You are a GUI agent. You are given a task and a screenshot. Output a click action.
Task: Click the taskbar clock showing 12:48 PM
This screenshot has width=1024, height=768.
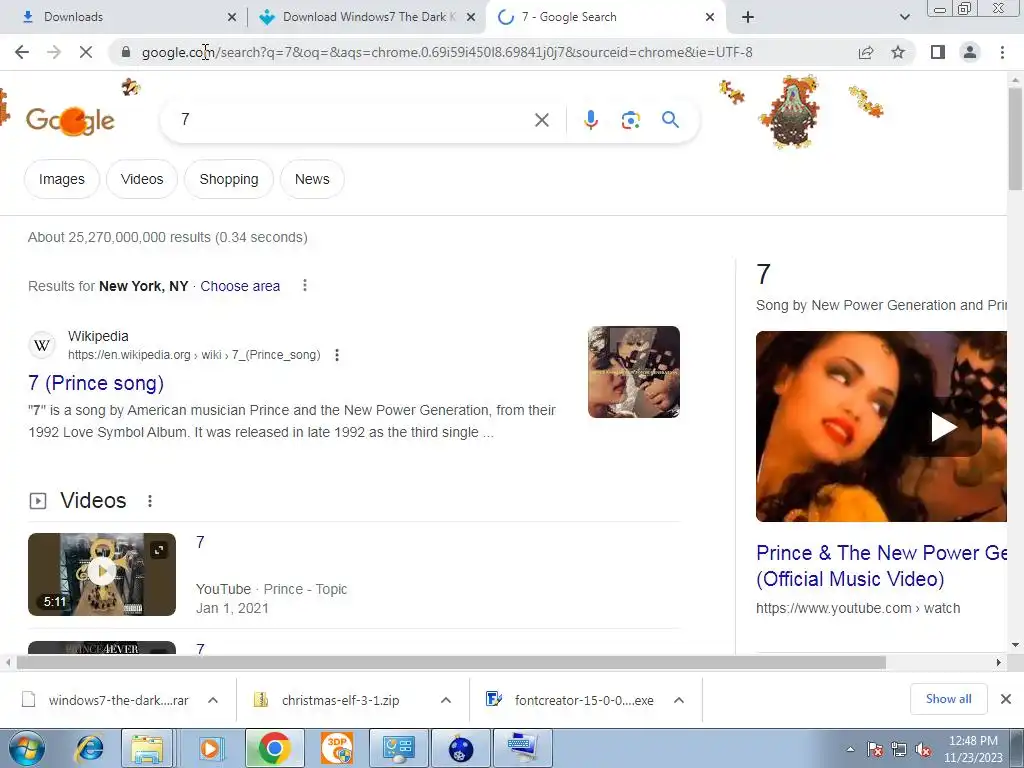click(x=973, y=749)
